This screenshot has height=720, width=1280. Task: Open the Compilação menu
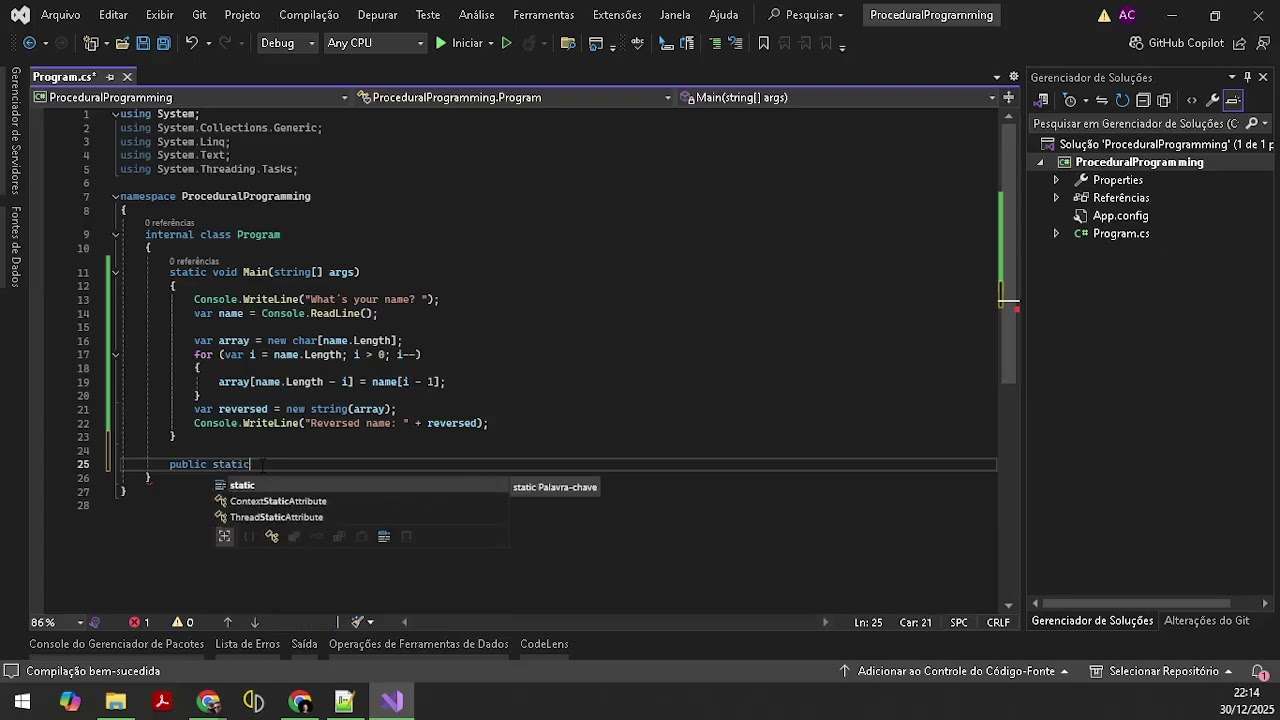[x=309, y=15]
